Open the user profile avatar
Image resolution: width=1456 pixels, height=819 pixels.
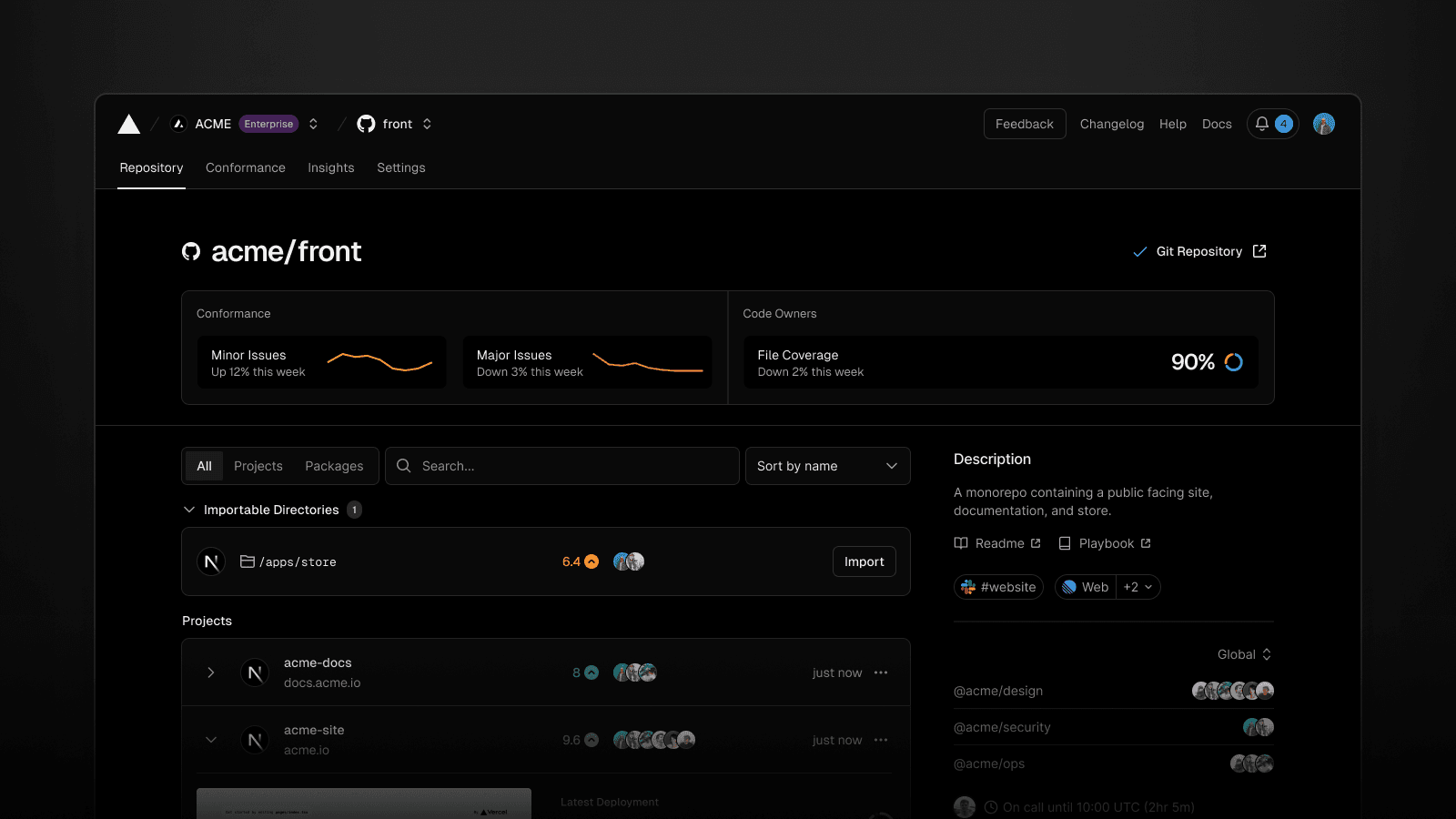[x=1324, y=124]
